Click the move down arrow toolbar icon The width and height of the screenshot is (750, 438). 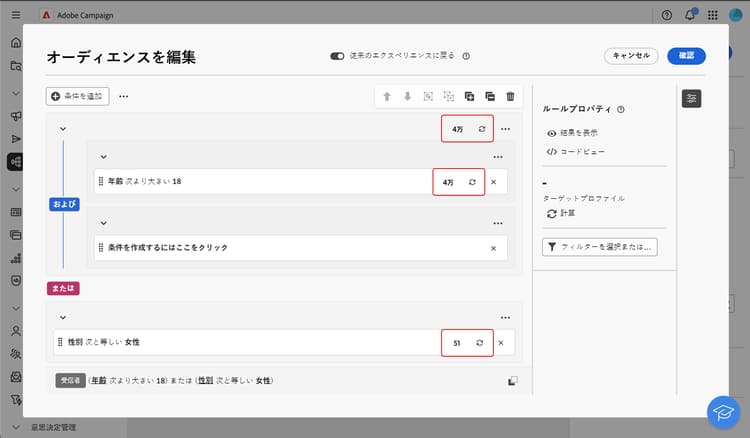[x=408, y=97]
